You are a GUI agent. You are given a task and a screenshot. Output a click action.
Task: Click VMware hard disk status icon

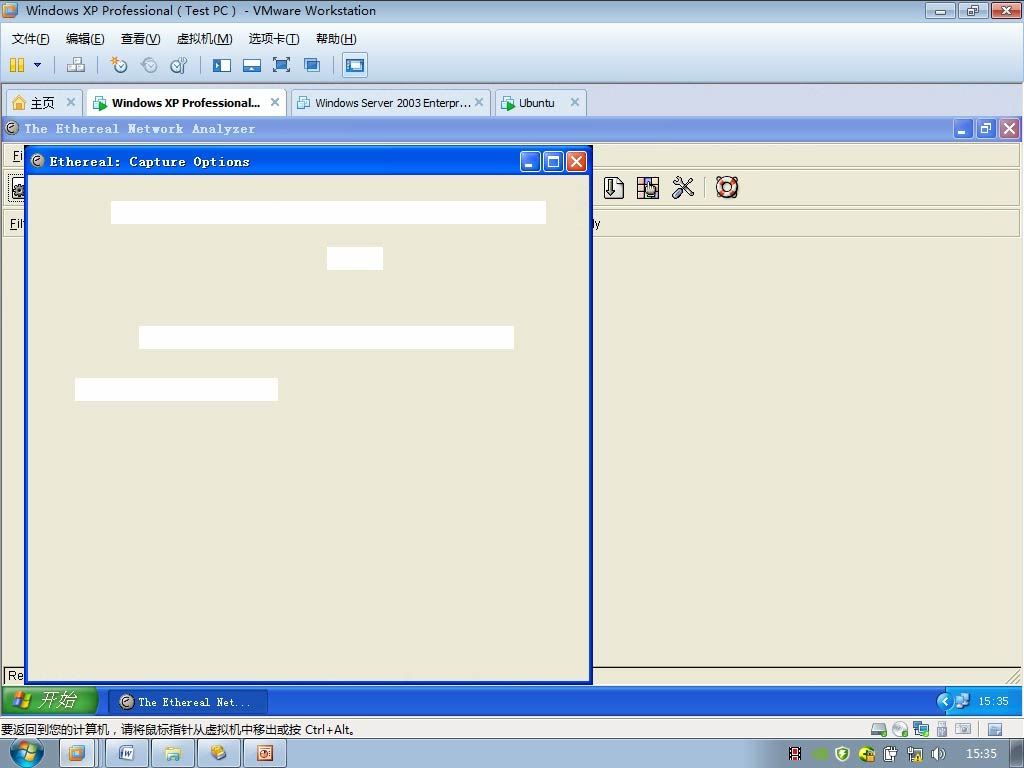coord(879,729)
